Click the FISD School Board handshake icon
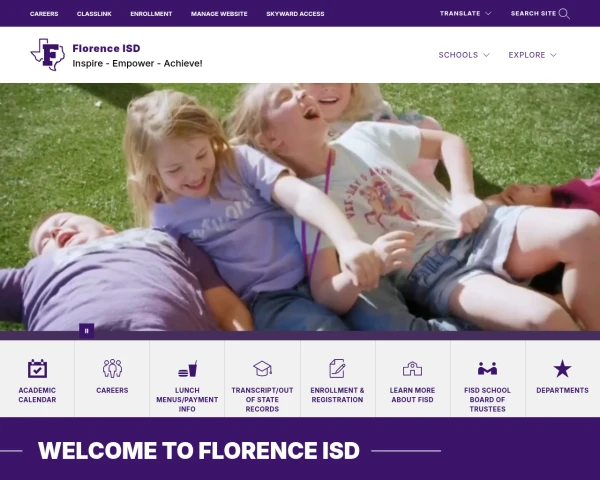This screenshot has width=600, height=480. [x=487, y=369]
